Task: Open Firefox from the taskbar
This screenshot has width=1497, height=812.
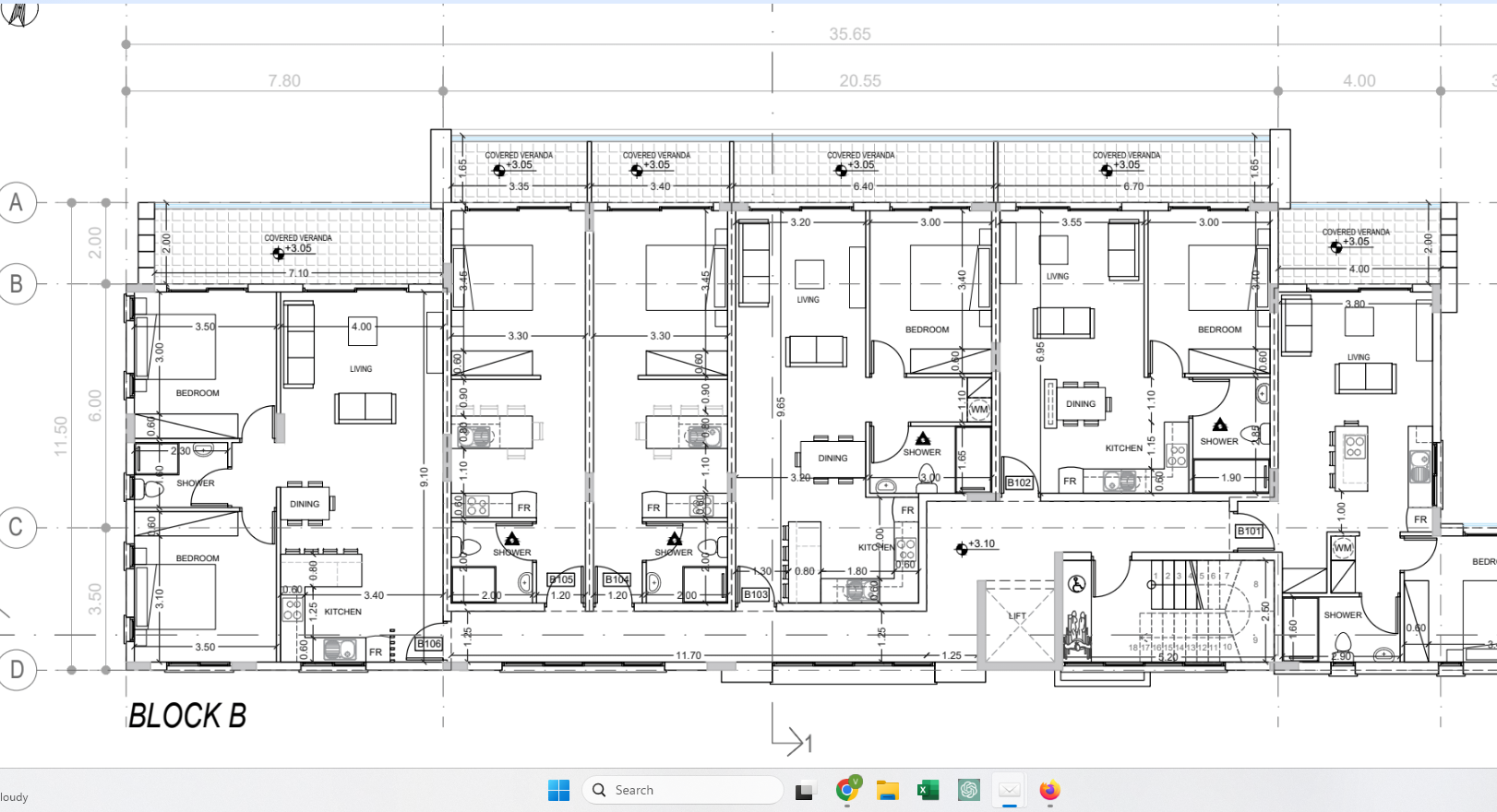Action: coord(1049,791)
